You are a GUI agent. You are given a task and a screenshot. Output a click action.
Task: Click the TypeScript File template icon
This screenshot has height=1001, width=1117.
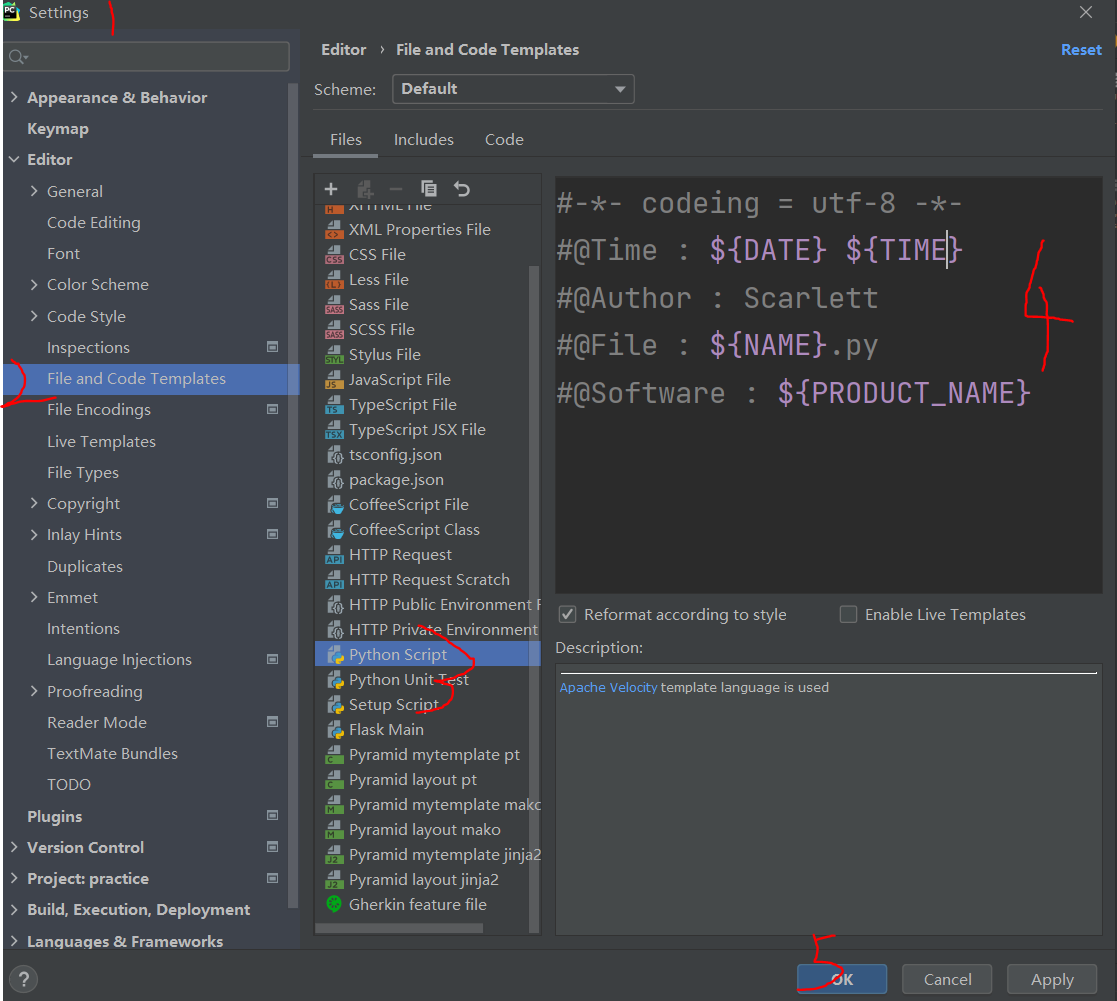click(334, 405)
